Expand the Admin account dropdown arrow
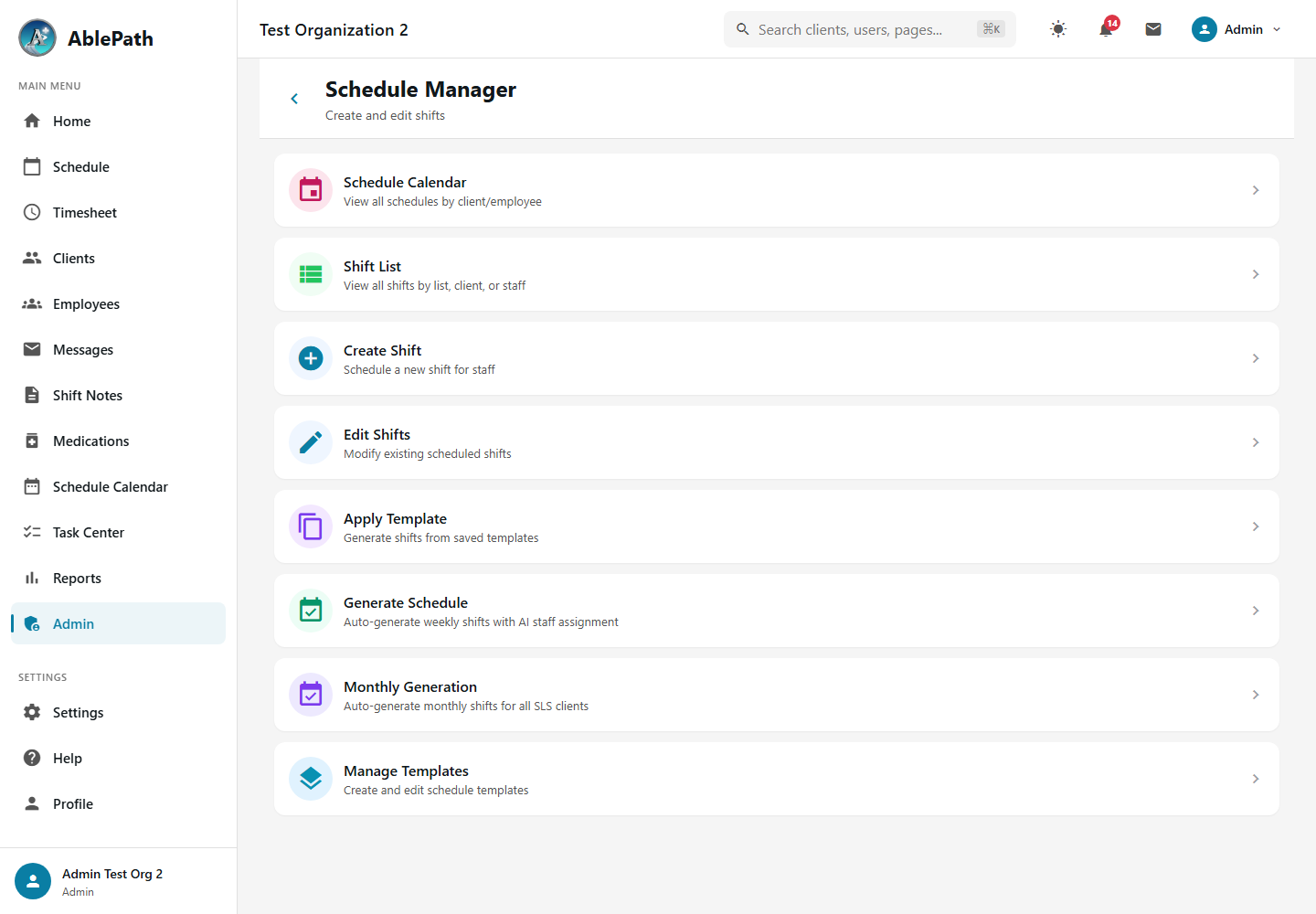This screenshot has width=1316, height=914. pos(1277,29)
